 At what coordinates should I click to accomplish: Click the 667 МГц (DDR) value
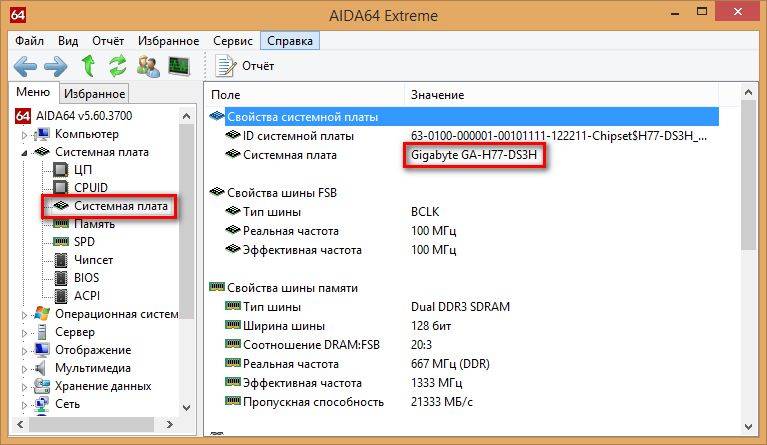450,364
